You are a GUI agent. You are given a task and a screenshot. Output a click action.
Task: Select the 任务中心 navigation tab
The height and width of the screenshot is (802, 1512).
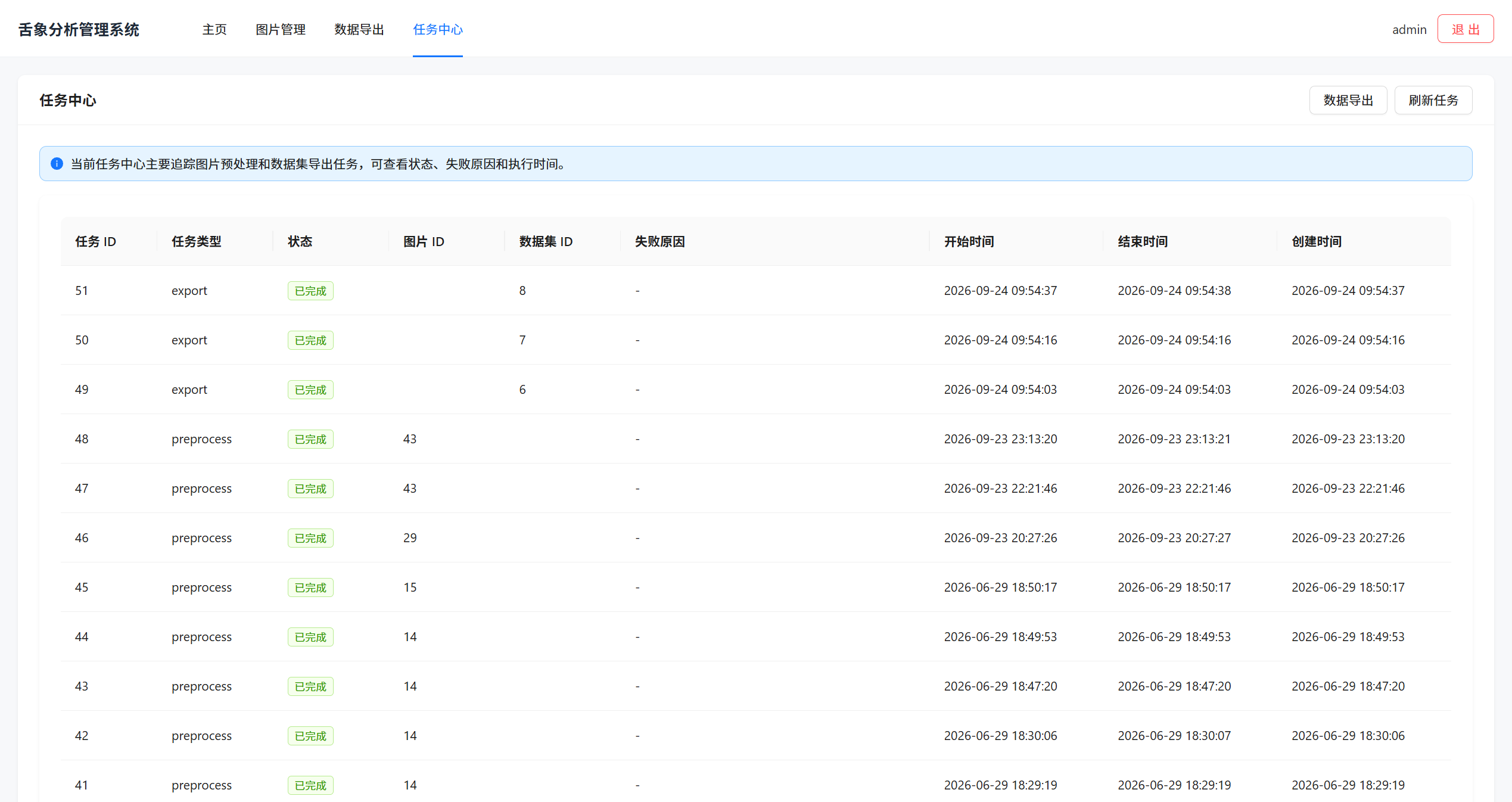pyautogui.click(x=438, y=29)
